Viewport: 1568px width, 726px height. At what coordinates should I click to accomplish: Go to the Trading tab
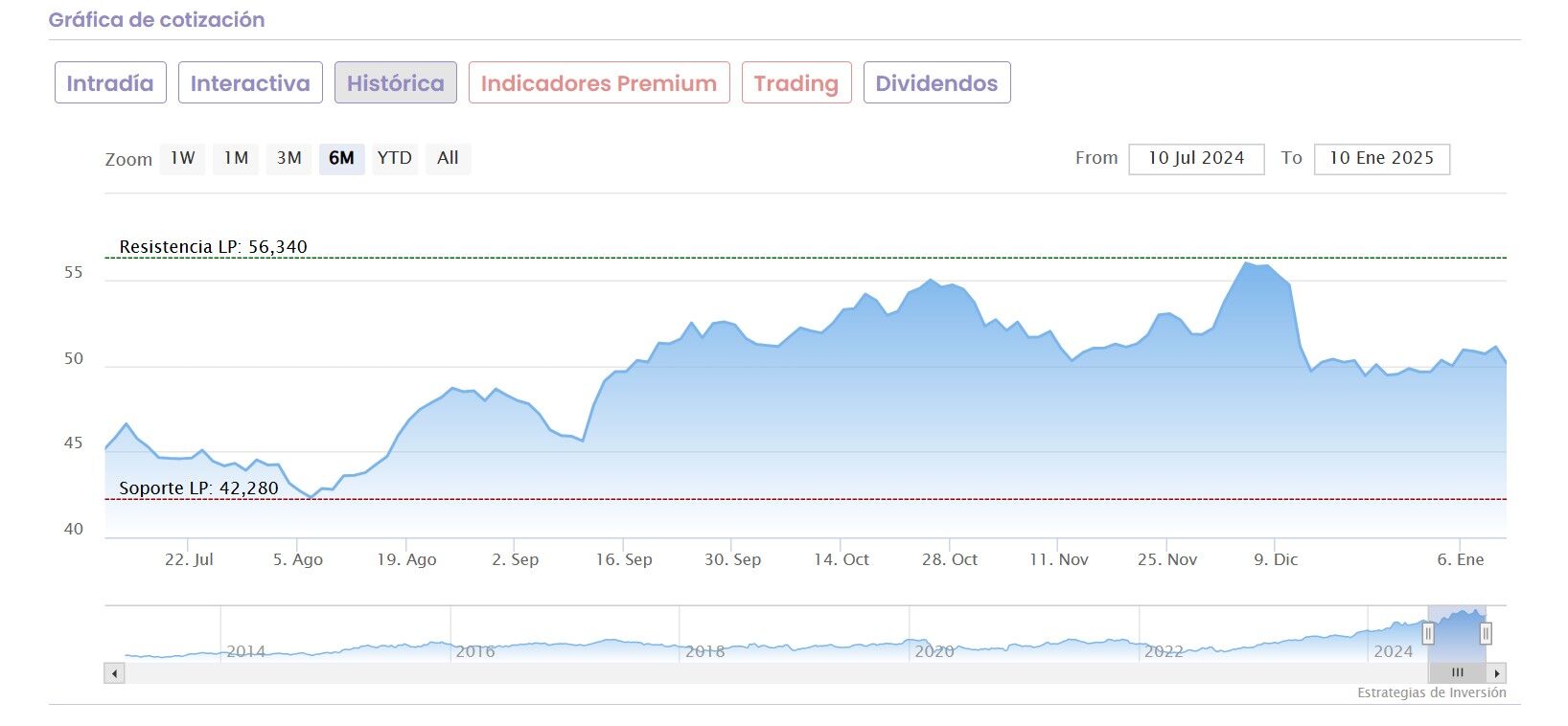click(x=796, y=83)
